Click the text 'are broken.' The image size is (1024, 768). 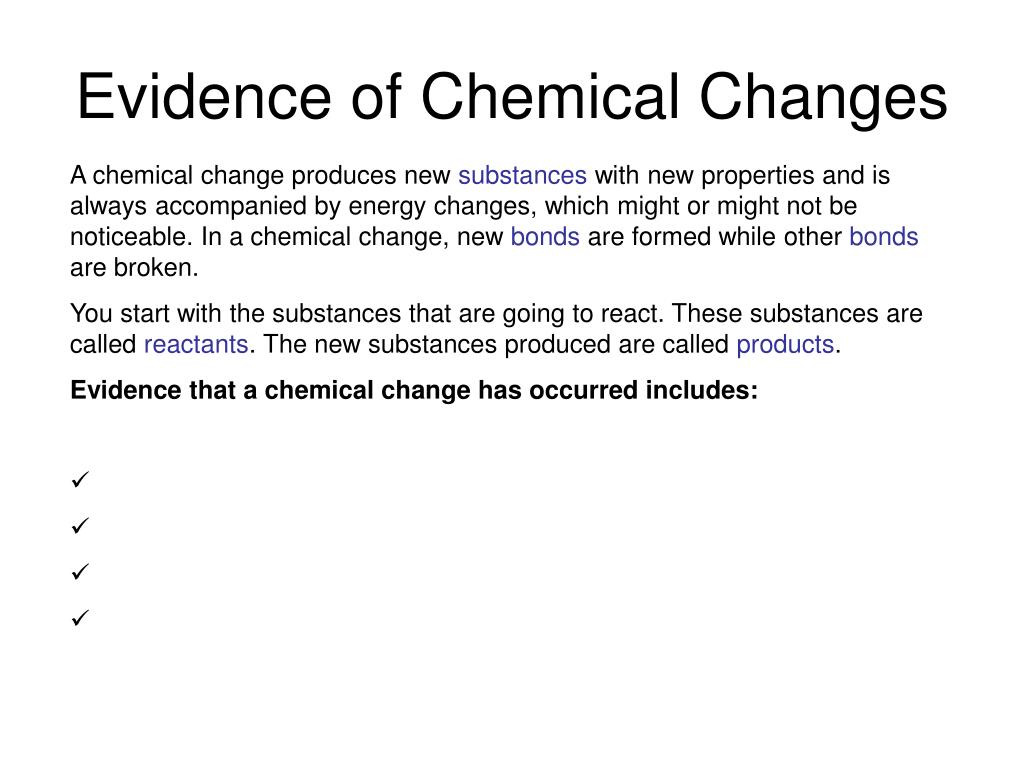[x=134, y=268]
